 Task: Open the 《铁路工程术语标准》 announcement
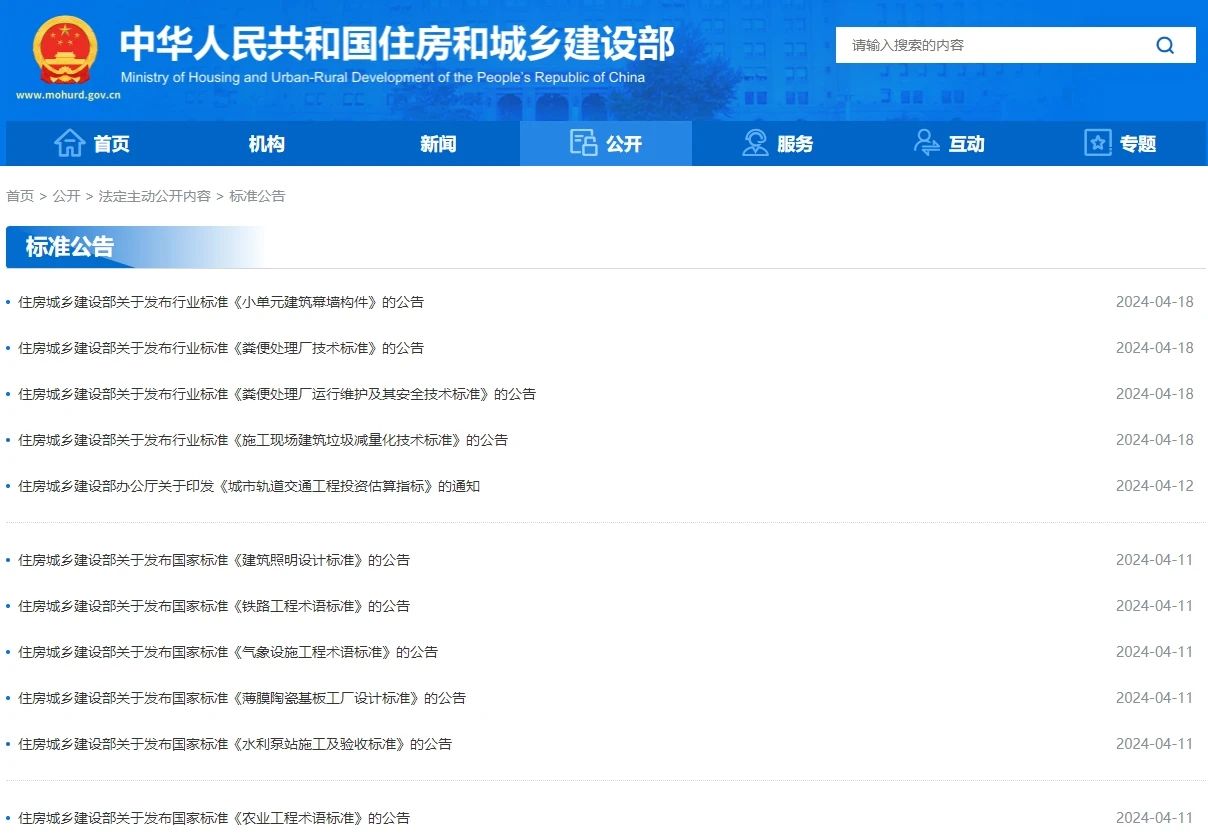click(214, 606)
